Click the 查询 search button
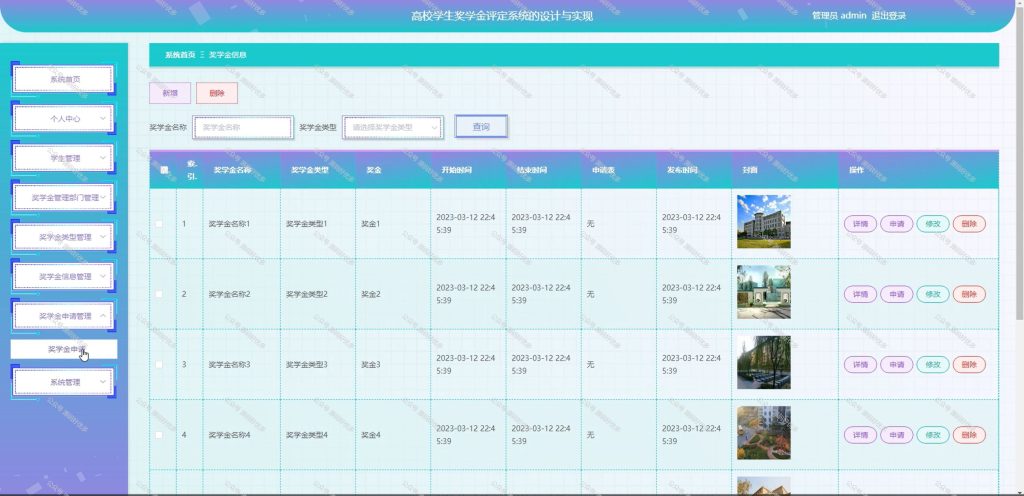 [481, 127]
